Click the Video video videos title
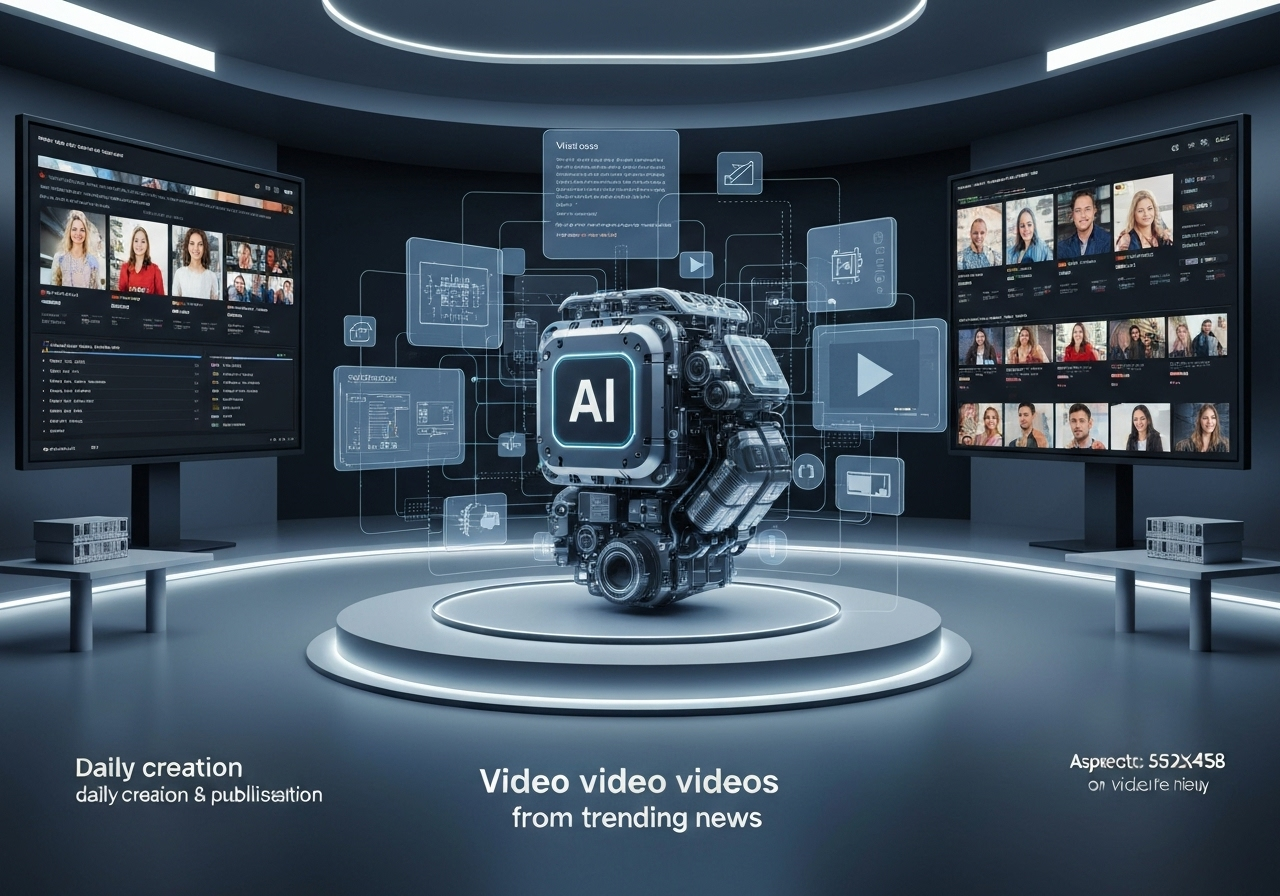The height and width of the screenshot is (896, 1280). pyautogui.click(x=629, y=781)
